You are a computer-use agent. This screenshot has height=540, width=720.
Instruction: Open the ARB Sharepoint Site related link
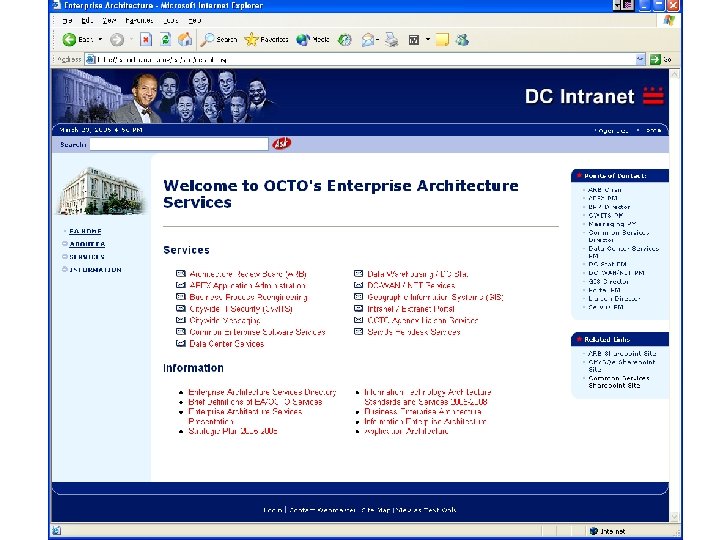tap(622, 354)
